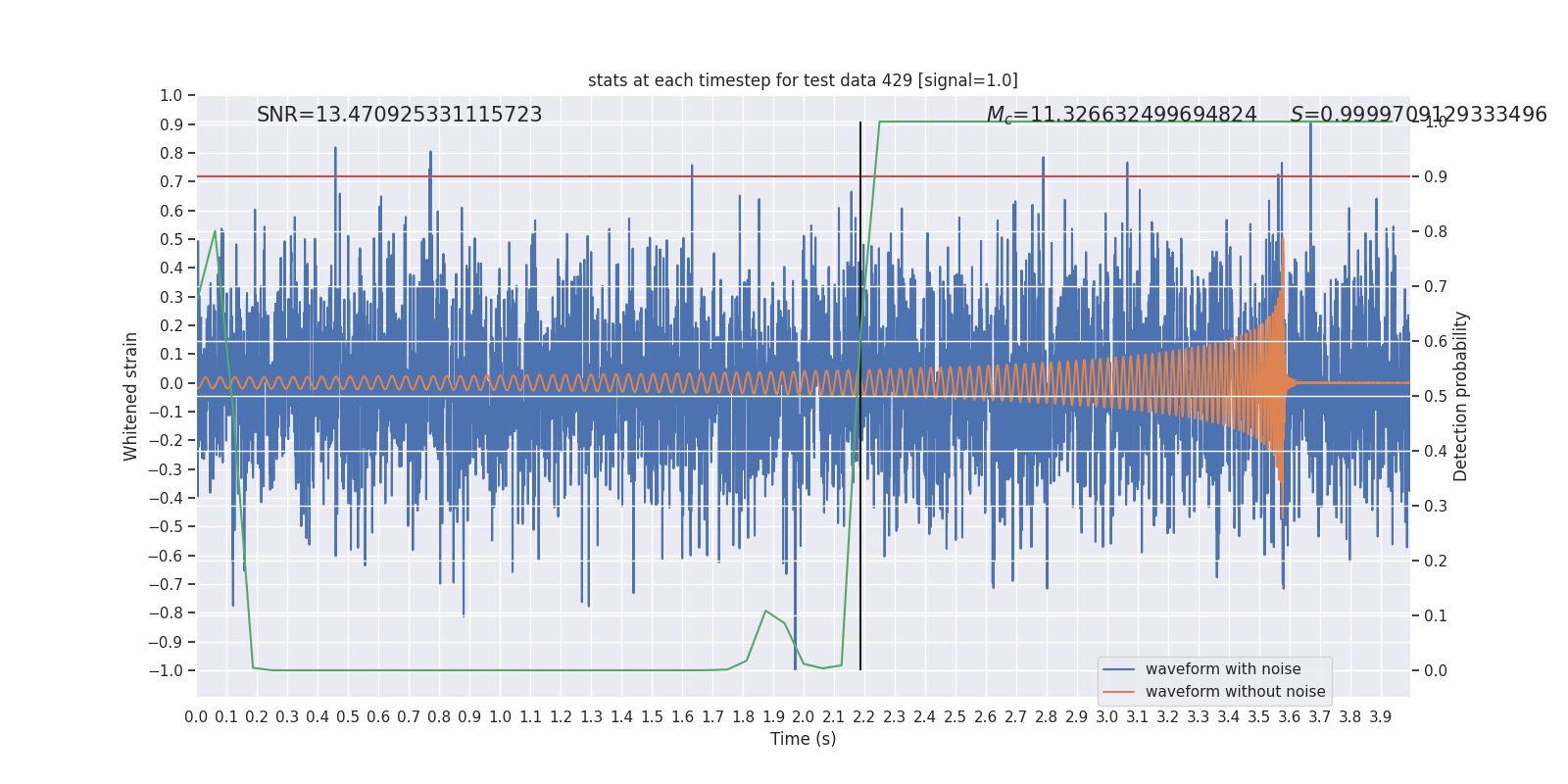This screenshot has height=784, width=1568.
Task: Click the left y-axis tick label 0.7
Action: coord(171,181)
